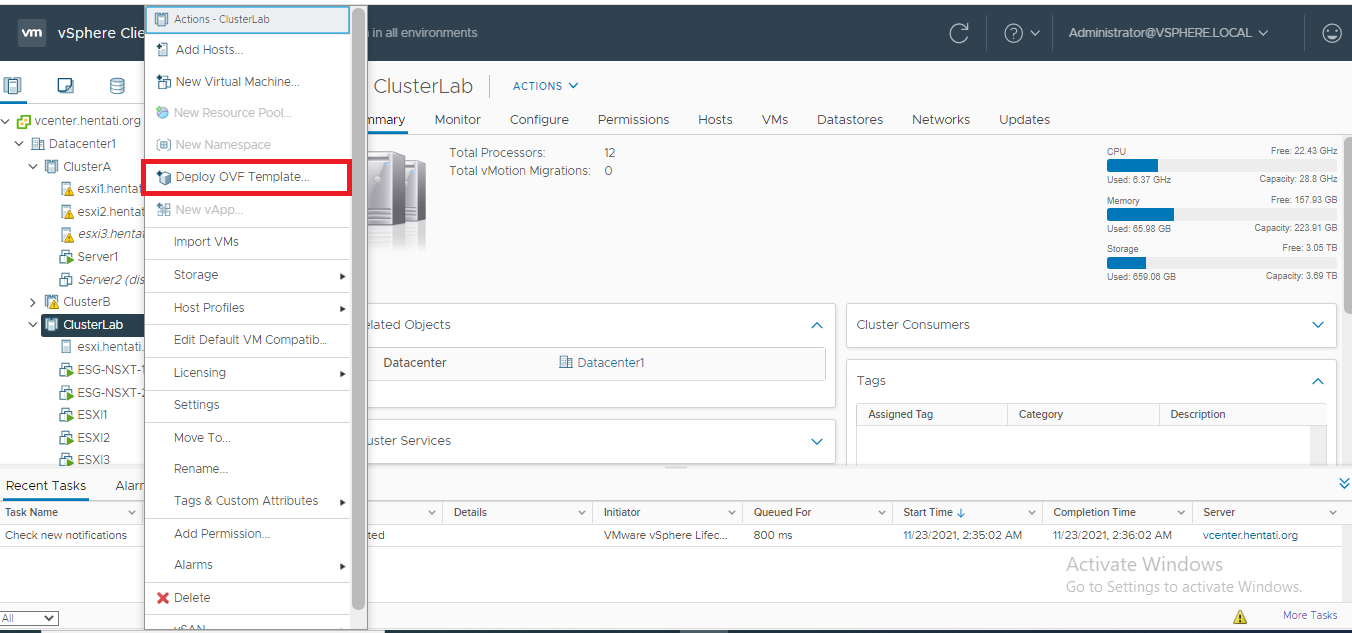This screenshot has height=633, width=1352.
Task: Open the Administrator@VSPHERE.LOCAL user menu
Action: (1168, 33)
